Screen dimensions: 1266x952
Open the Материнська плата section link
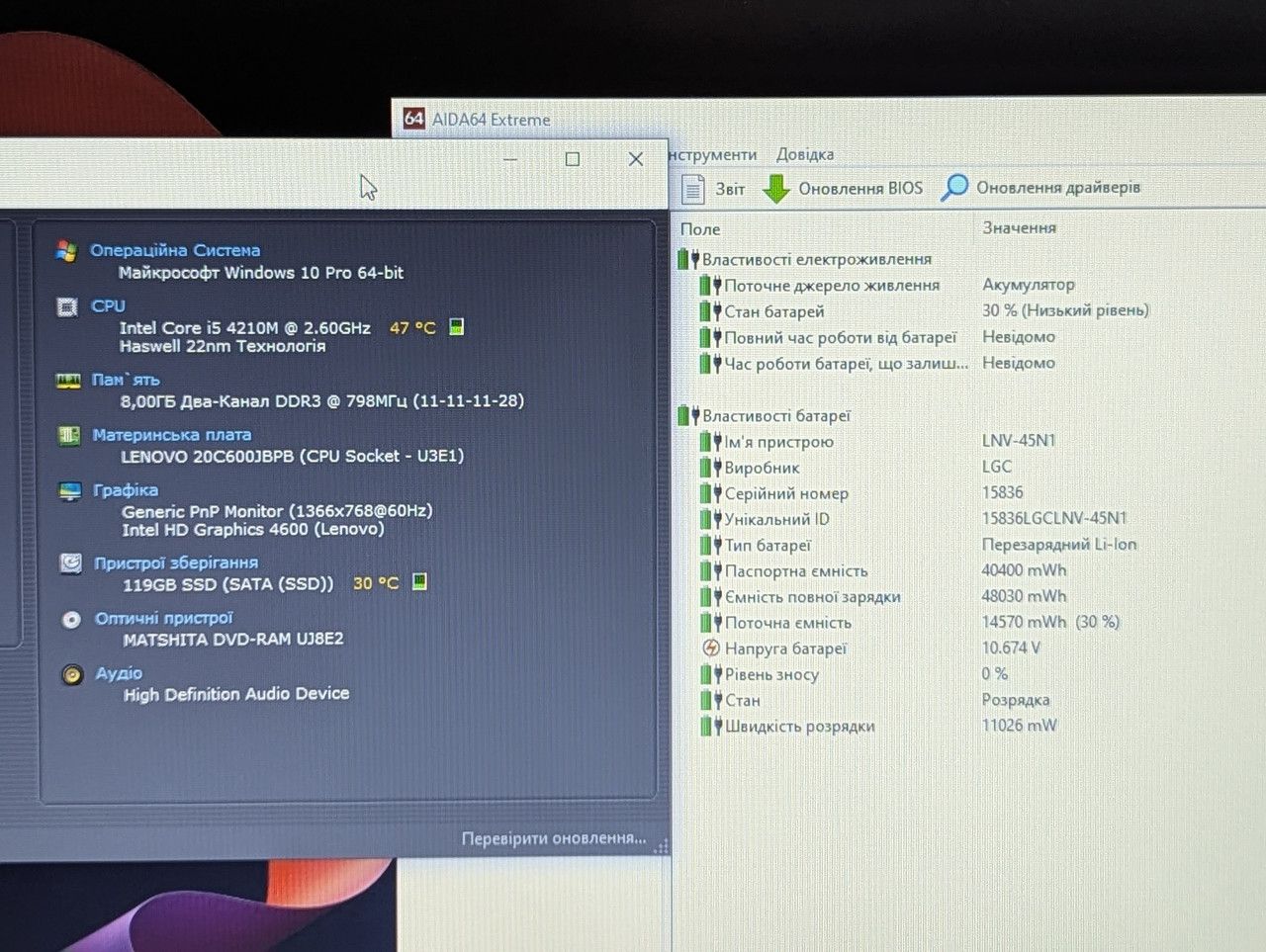(171, 434)
